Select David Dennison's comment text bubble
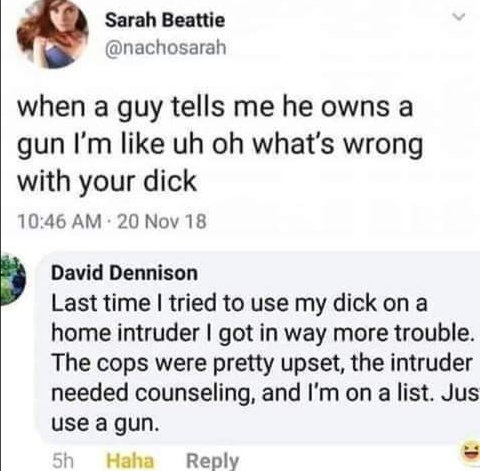The width and height of the screenshot is (480, 471). tap(260, 347)
